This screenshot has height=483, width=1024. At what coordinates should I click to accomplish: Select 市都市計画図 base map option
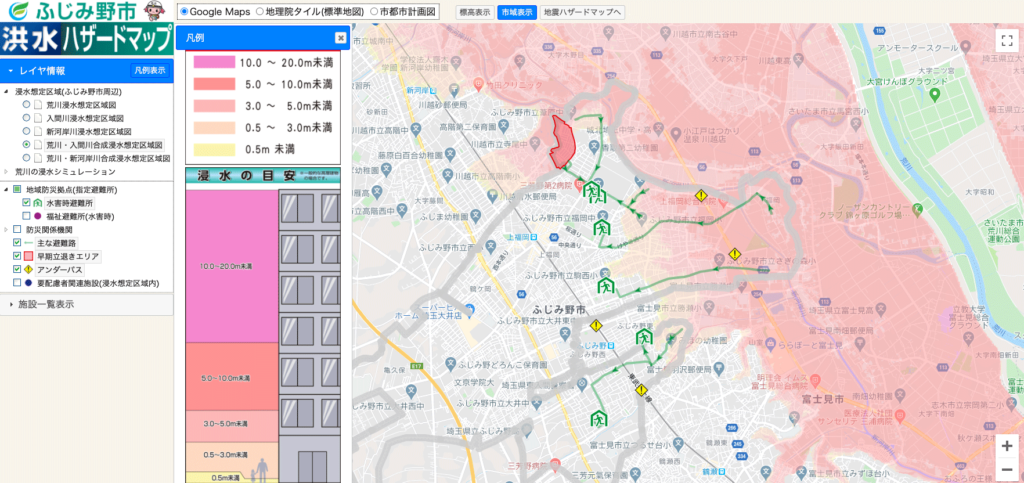click(x=375, y=11)
